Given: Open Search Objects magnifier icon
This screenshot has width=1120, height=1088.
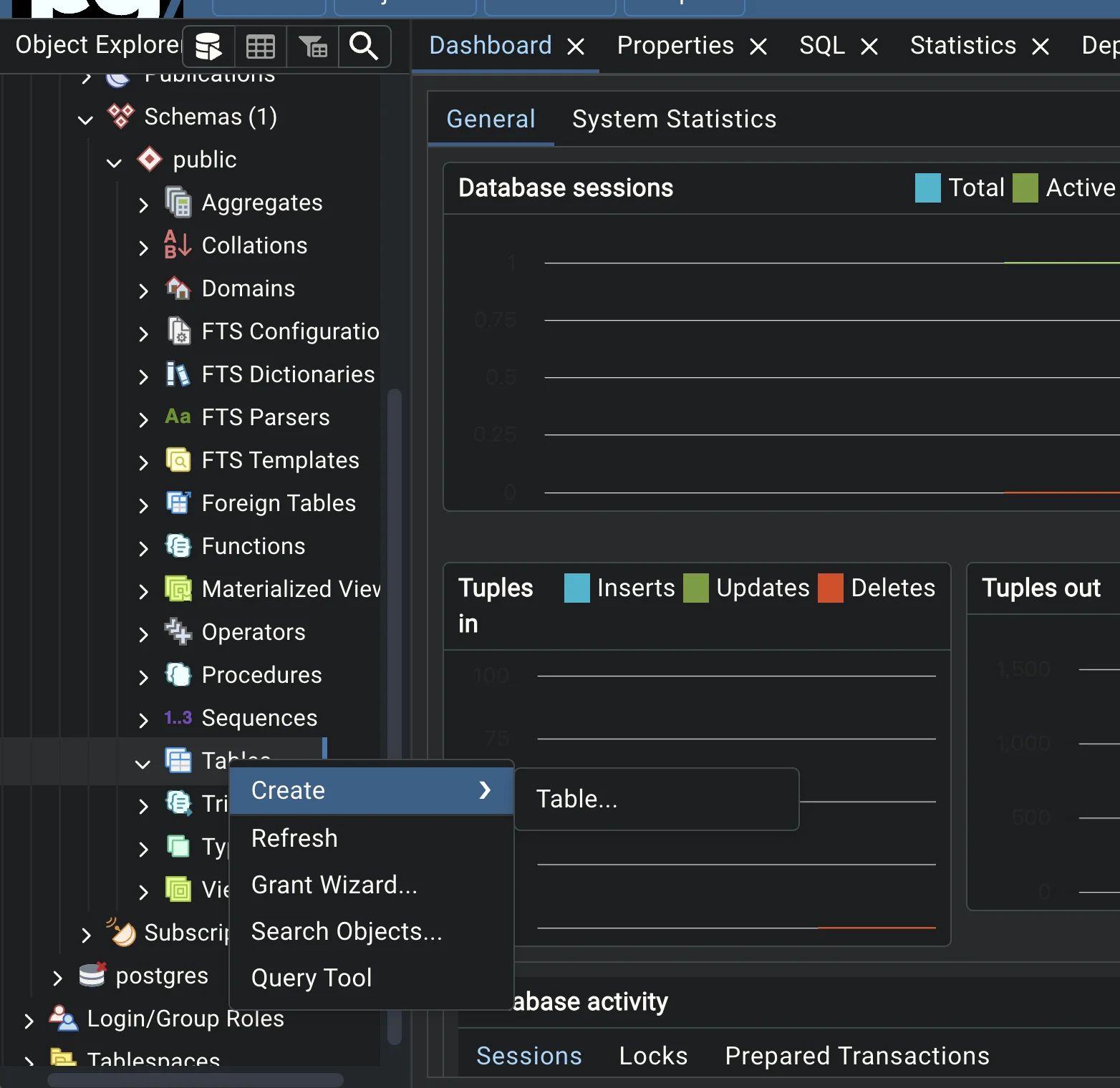Looking at the screenshot, I should (x=364, y=47).
